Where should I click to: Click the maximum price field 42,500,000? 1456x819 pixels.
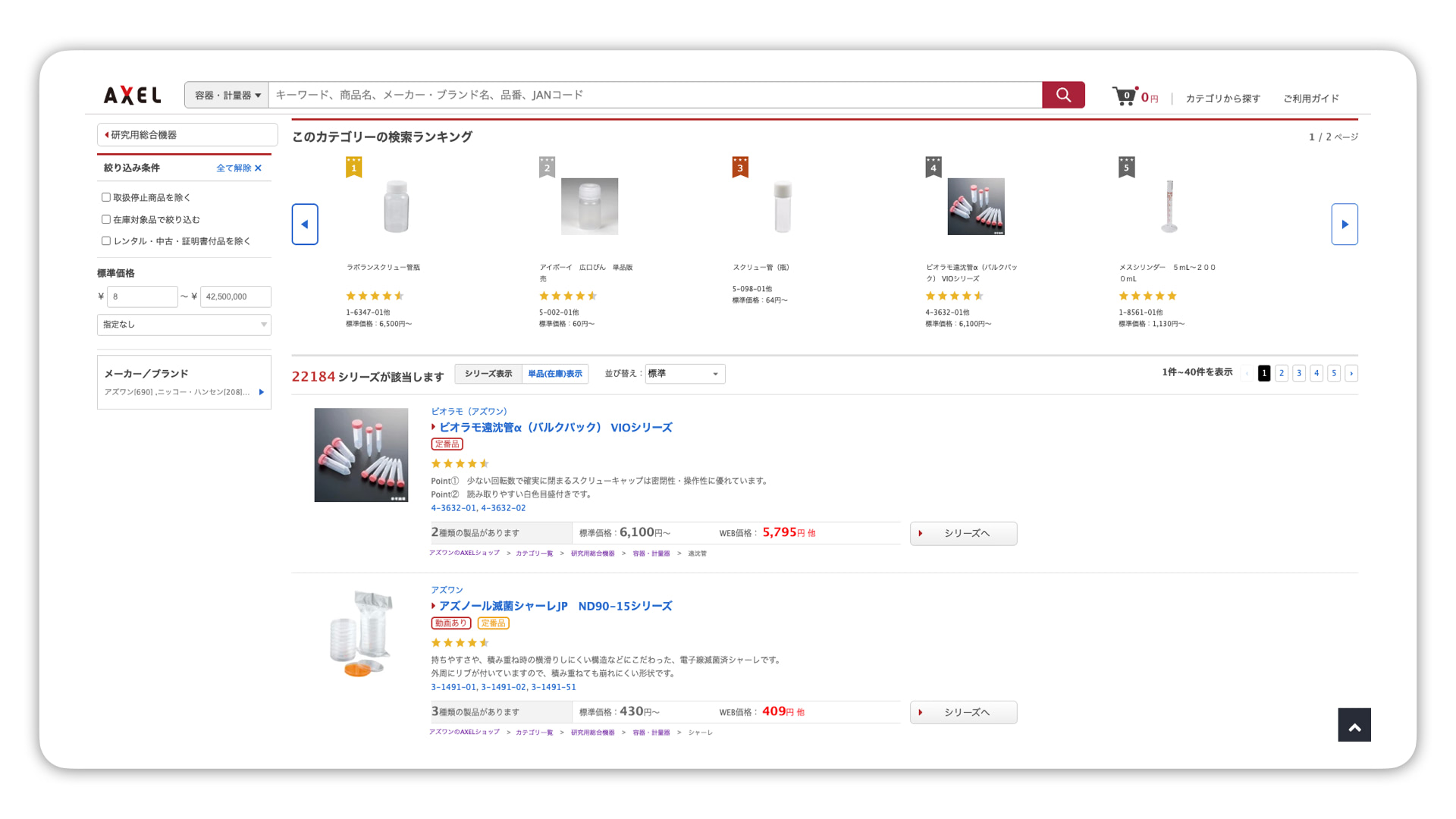point(236,297)
